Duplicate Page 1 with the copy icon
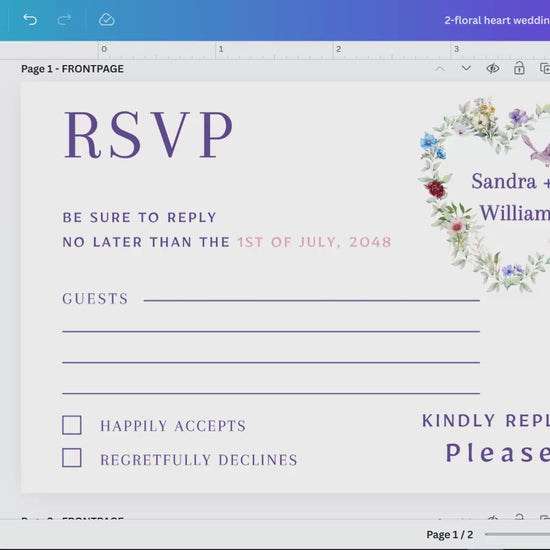 tap(545, 68)
